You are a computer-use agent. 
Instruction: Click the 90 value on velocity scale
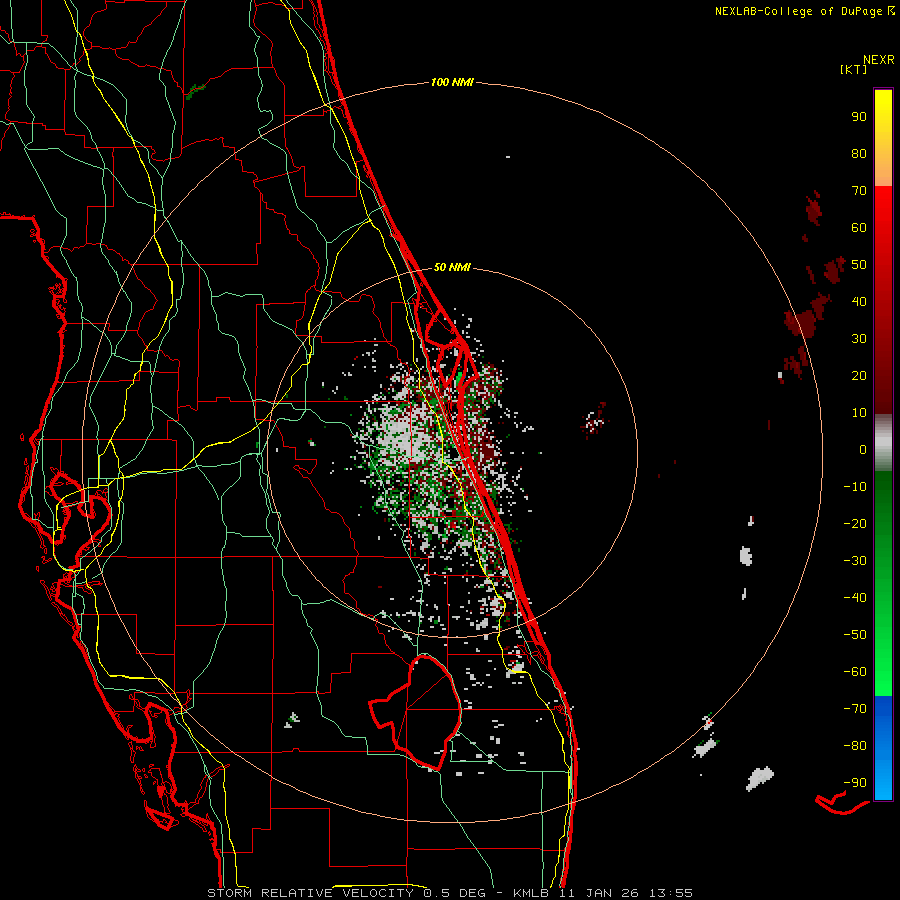click(859, 117)
